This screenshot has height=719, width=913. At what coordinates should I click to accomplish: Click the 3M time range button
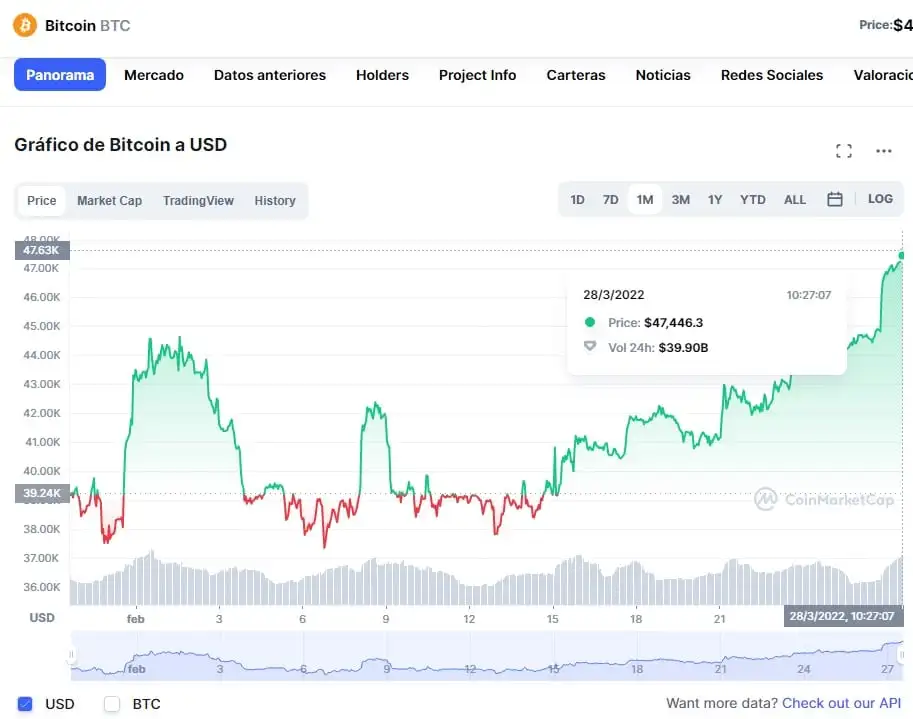tap(680, 199)
